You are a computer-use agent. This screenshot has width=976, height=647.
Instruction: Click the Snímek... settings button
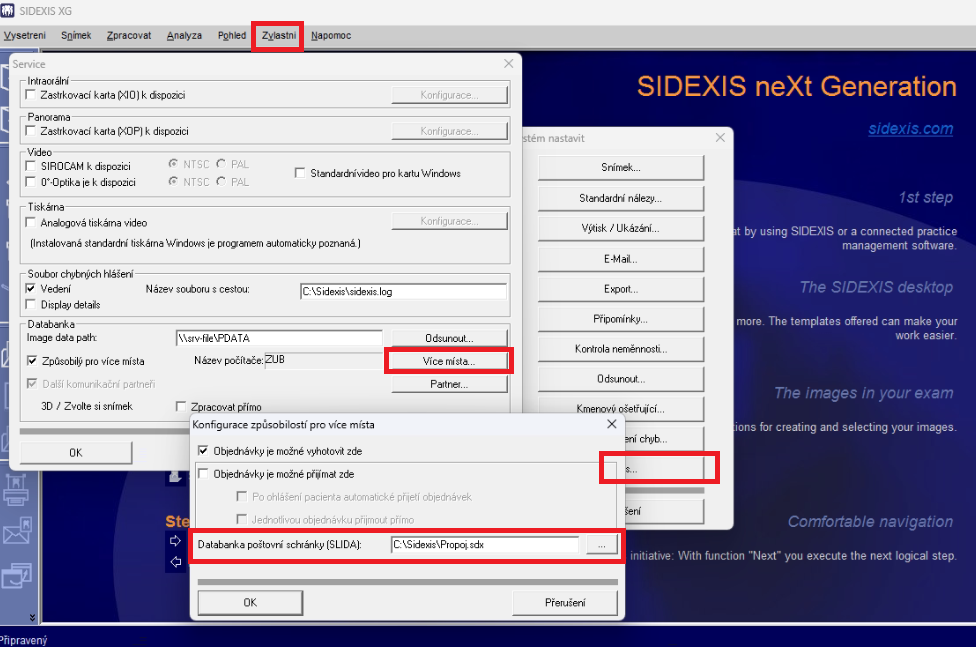pos(621,168)
